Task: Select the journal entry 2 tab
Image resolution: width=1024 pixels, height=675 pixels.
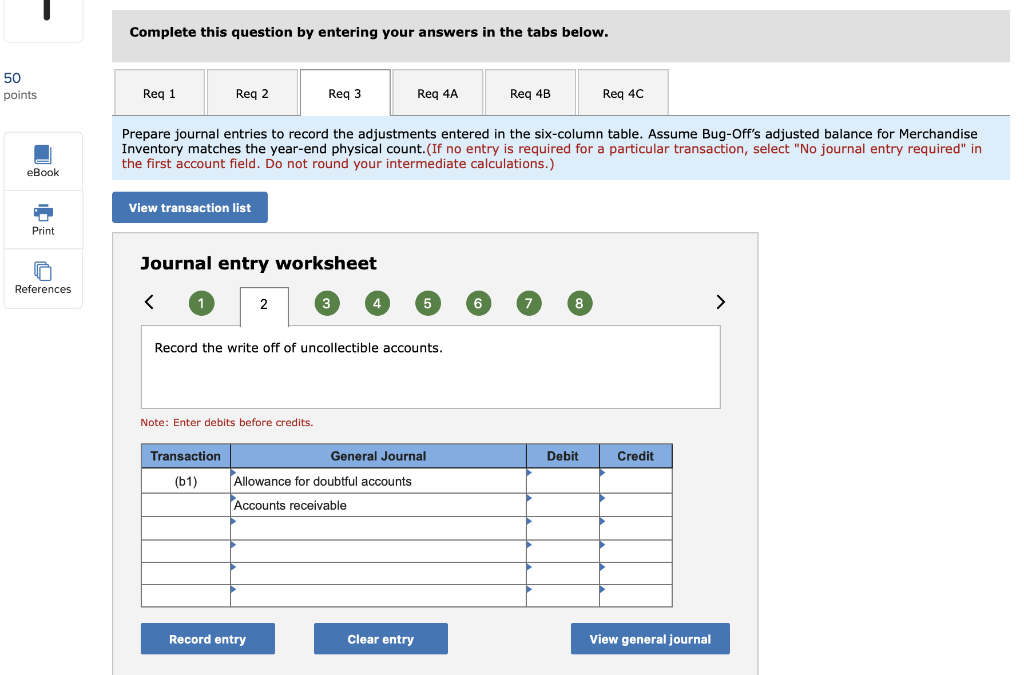Action: pos(264,305)
